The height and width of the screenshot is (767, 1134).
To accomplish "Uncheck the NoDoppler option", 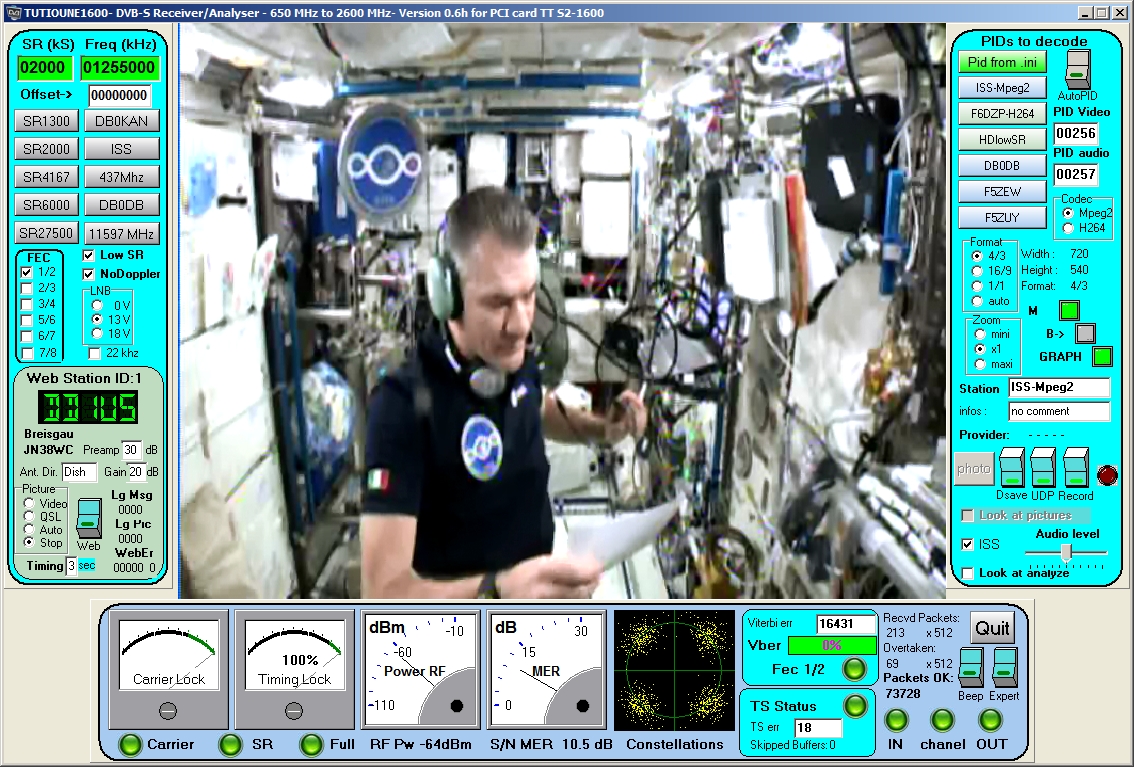I will 89,274.
